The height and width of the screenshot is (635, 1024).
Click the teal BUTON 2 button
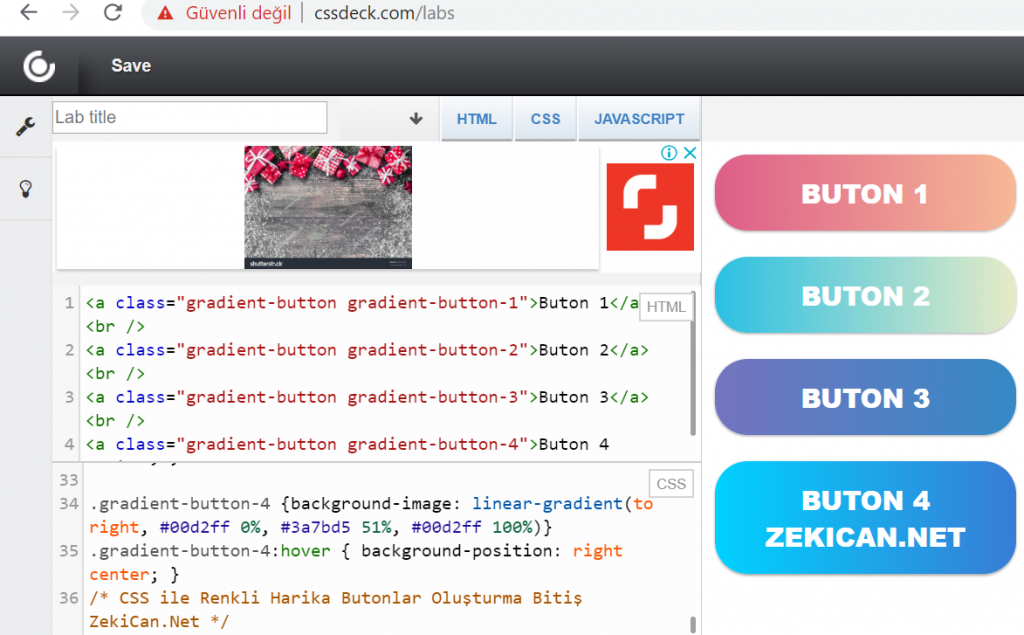point(864,296)
